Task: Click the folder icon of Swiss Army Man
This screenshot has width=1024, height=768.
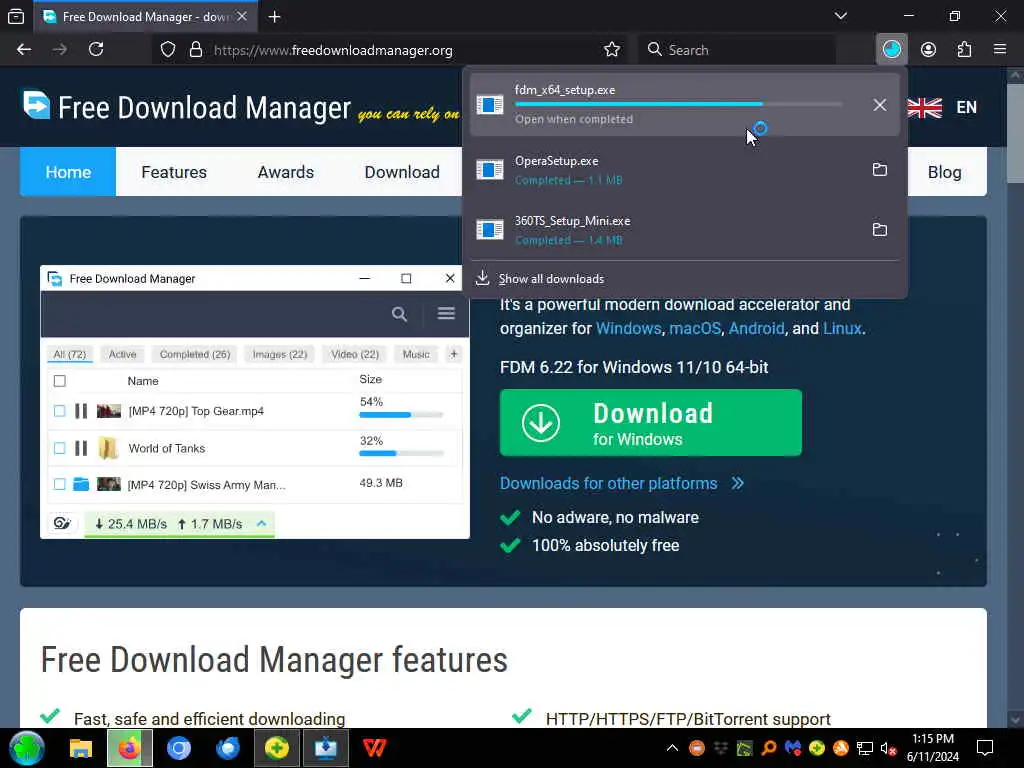Action: [x=81, y=484]
